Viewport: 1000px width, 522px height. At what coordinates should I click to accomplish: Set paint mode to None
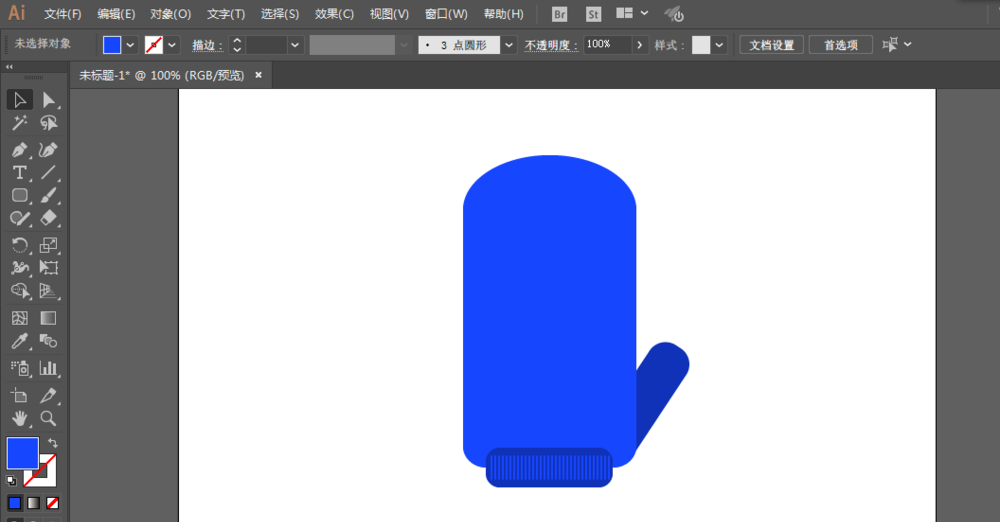53,503
